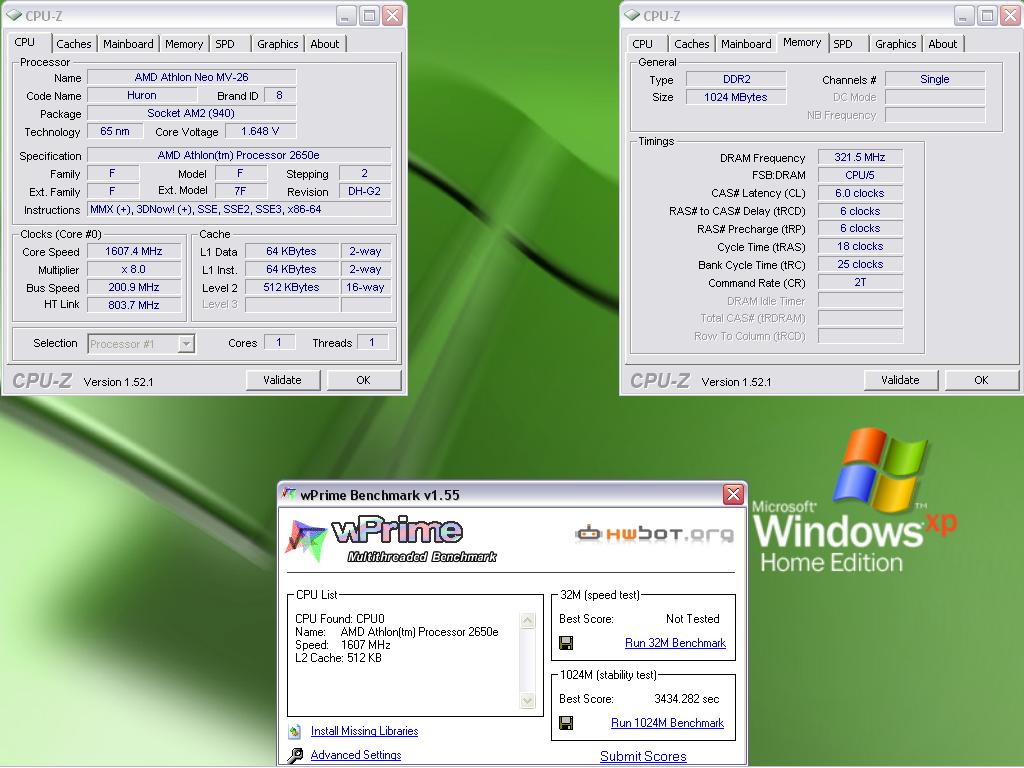Click Submit Scores link

click(643, 756)
